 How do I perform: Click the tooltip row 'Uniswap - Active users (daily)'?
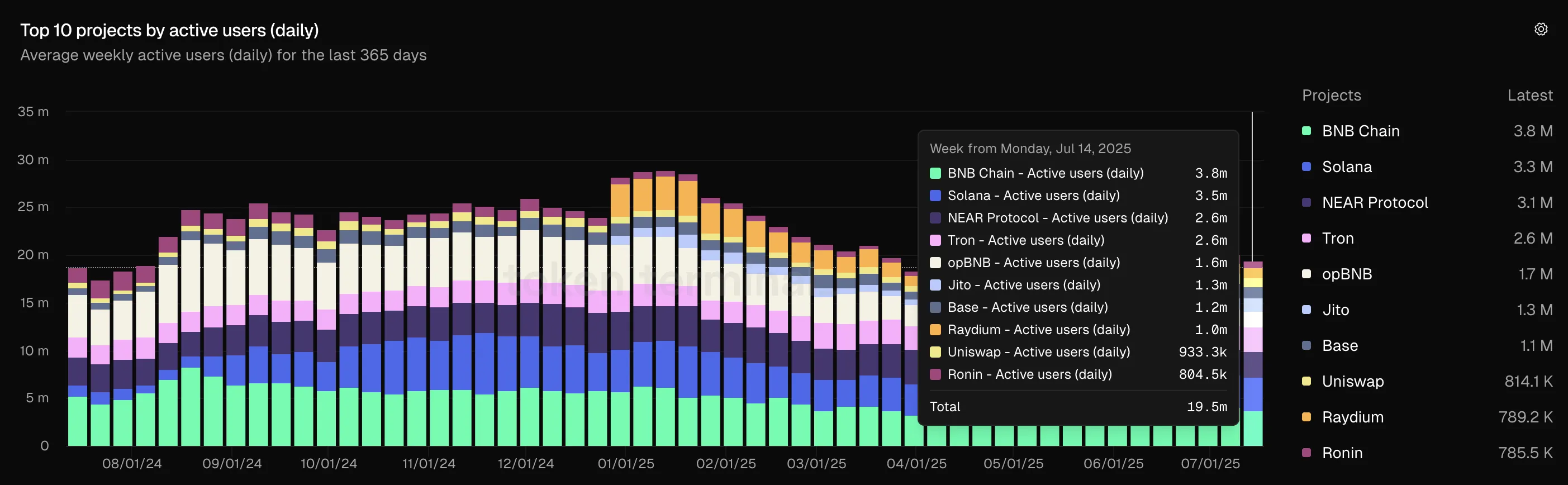(1078, 351)
